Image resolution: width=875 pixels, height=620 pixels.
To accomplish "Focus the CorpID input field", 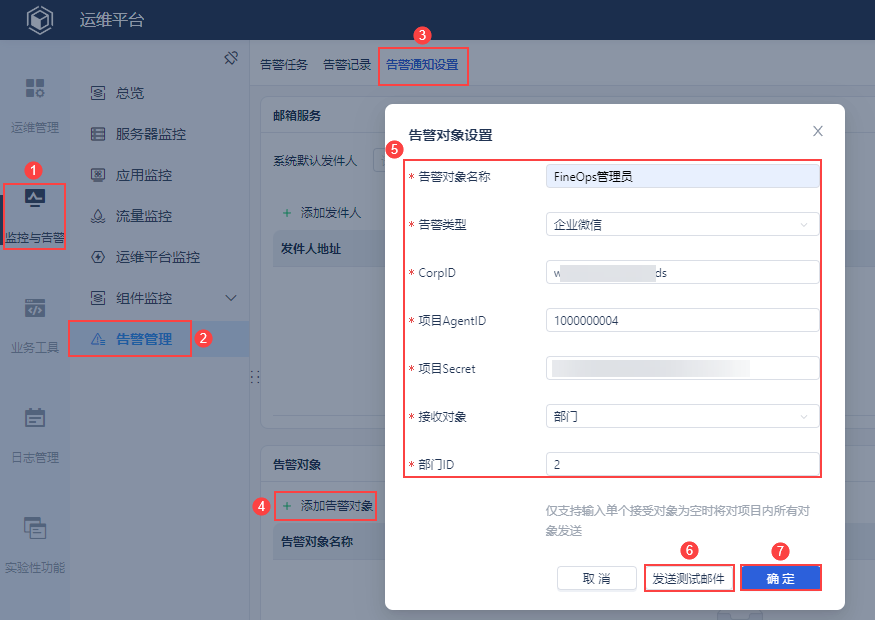I will [x=682, y=272].
